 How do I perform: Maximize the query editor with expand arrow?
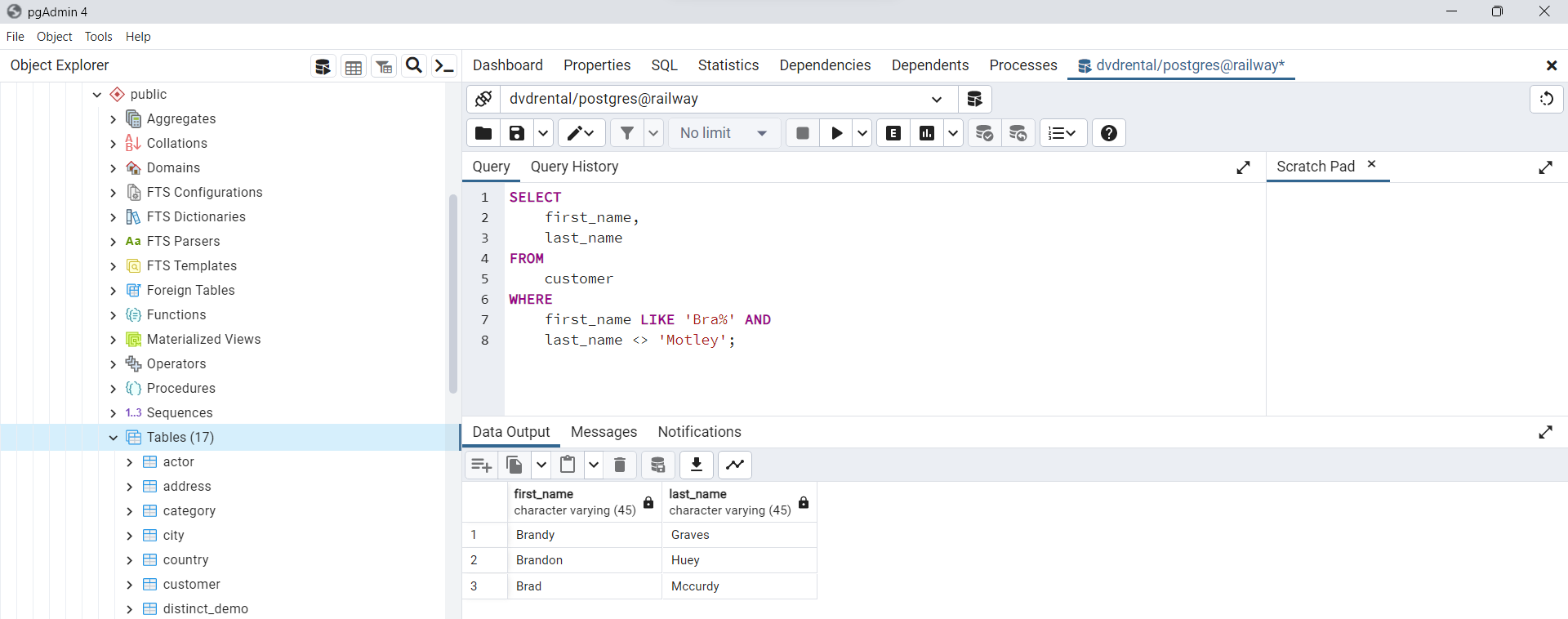coord(1243,167)
